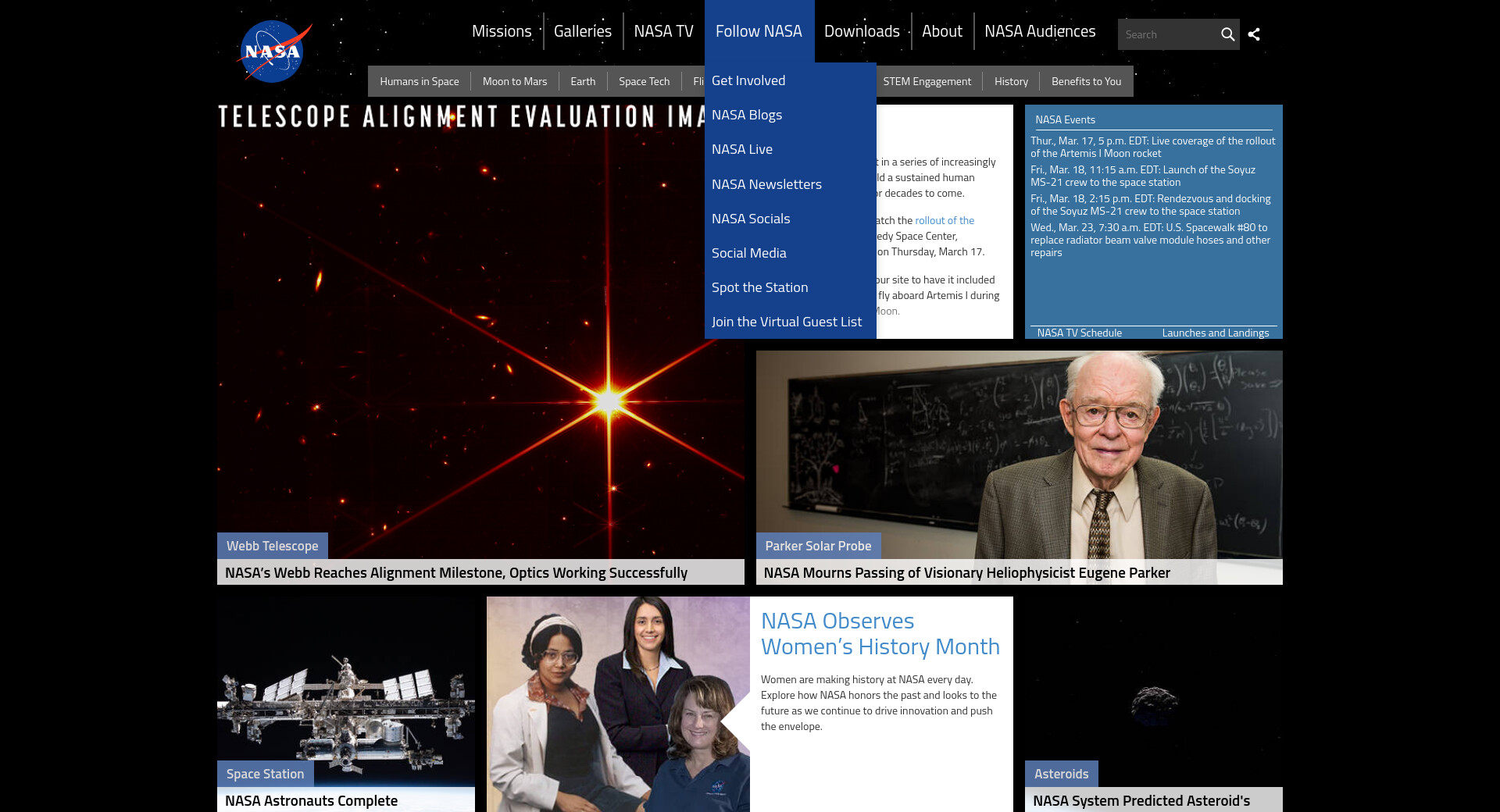Go to Moon to Mars topic

[x=515, y=81]
